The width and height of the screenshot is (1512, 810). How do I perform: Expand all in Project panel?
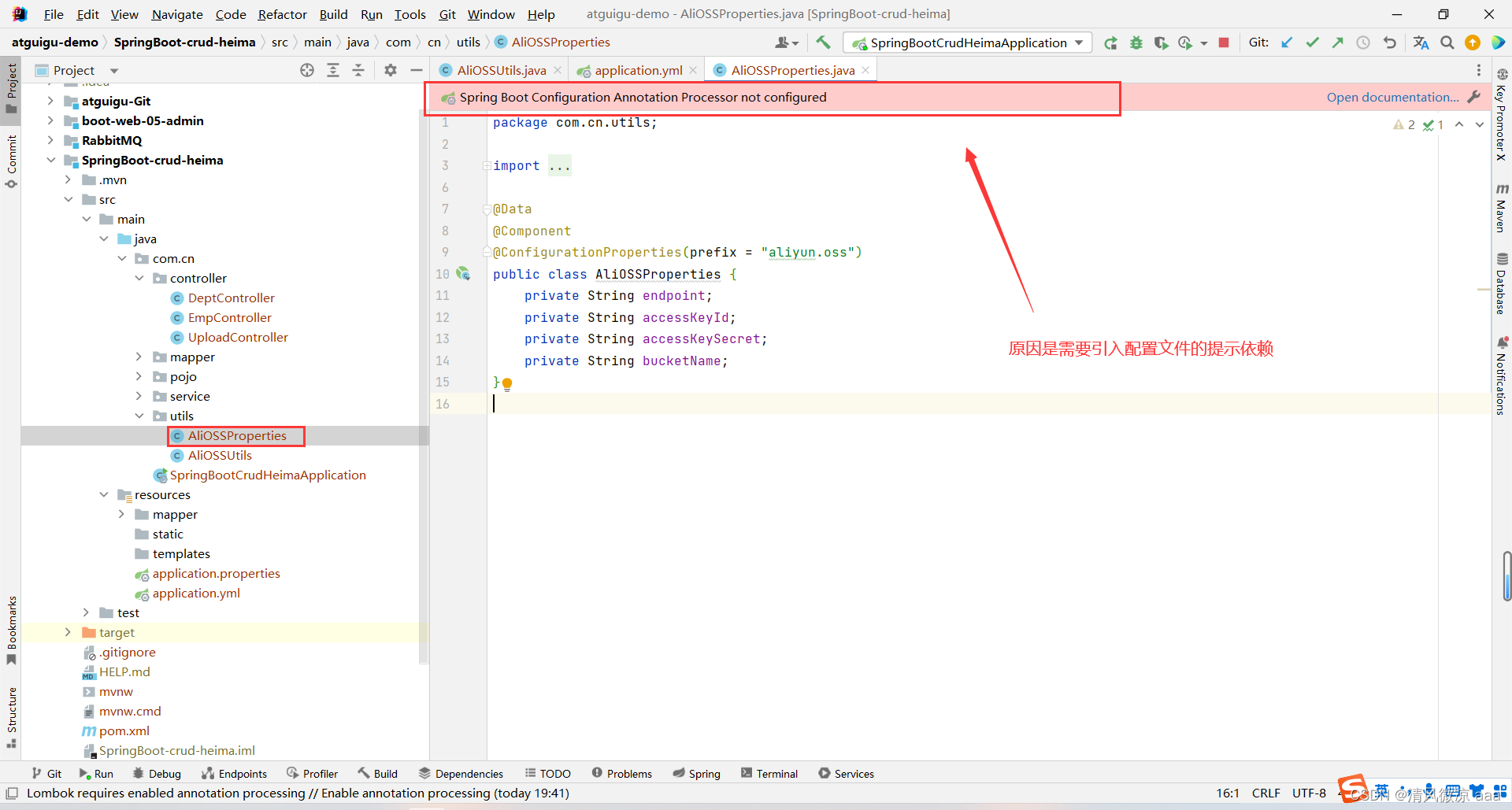333,70
